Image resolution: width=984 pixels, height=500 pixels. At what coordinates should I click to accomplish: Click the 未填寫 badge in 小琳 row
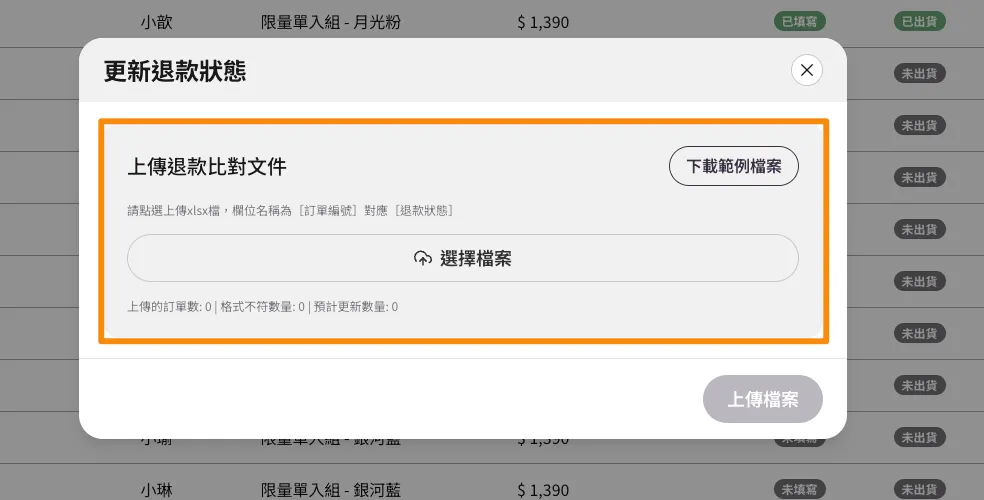(800, 489)
